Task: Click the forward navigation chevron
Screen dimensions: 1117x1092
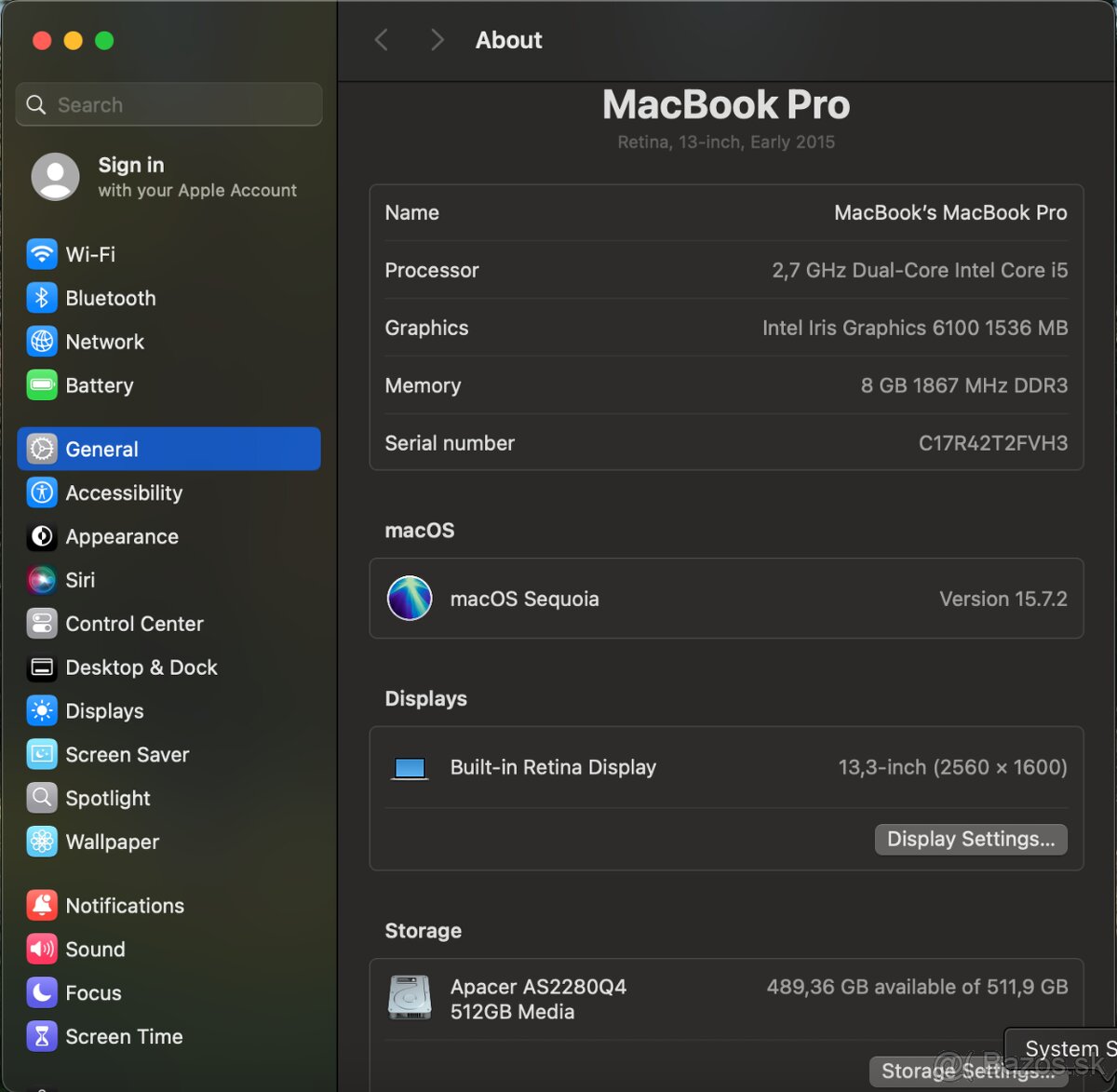Action: pyautogui.click(x=437, y=39)
